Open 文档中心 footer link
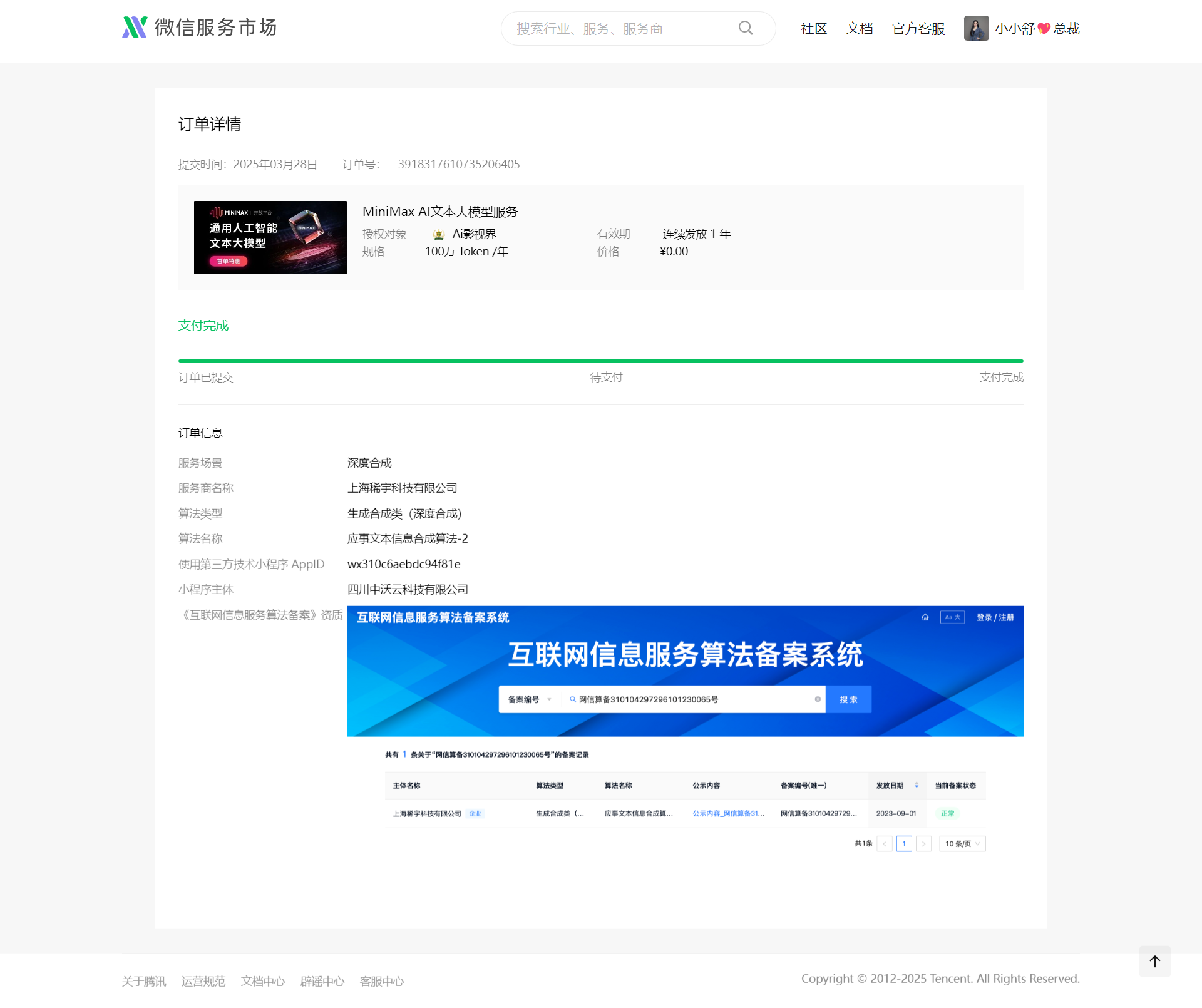The width and height of the screenshot is (1202, 1008). coord(263,981)
